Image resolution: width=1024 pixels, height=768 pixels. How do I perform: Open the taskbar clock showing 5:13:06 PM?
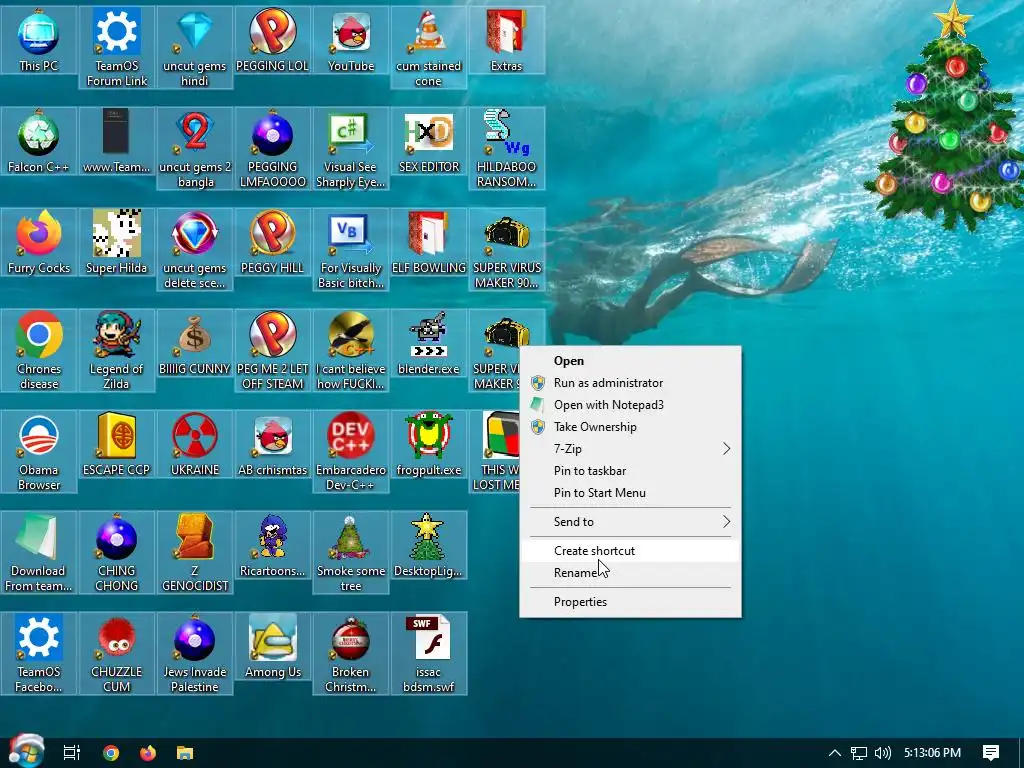[x=933, y=753]
